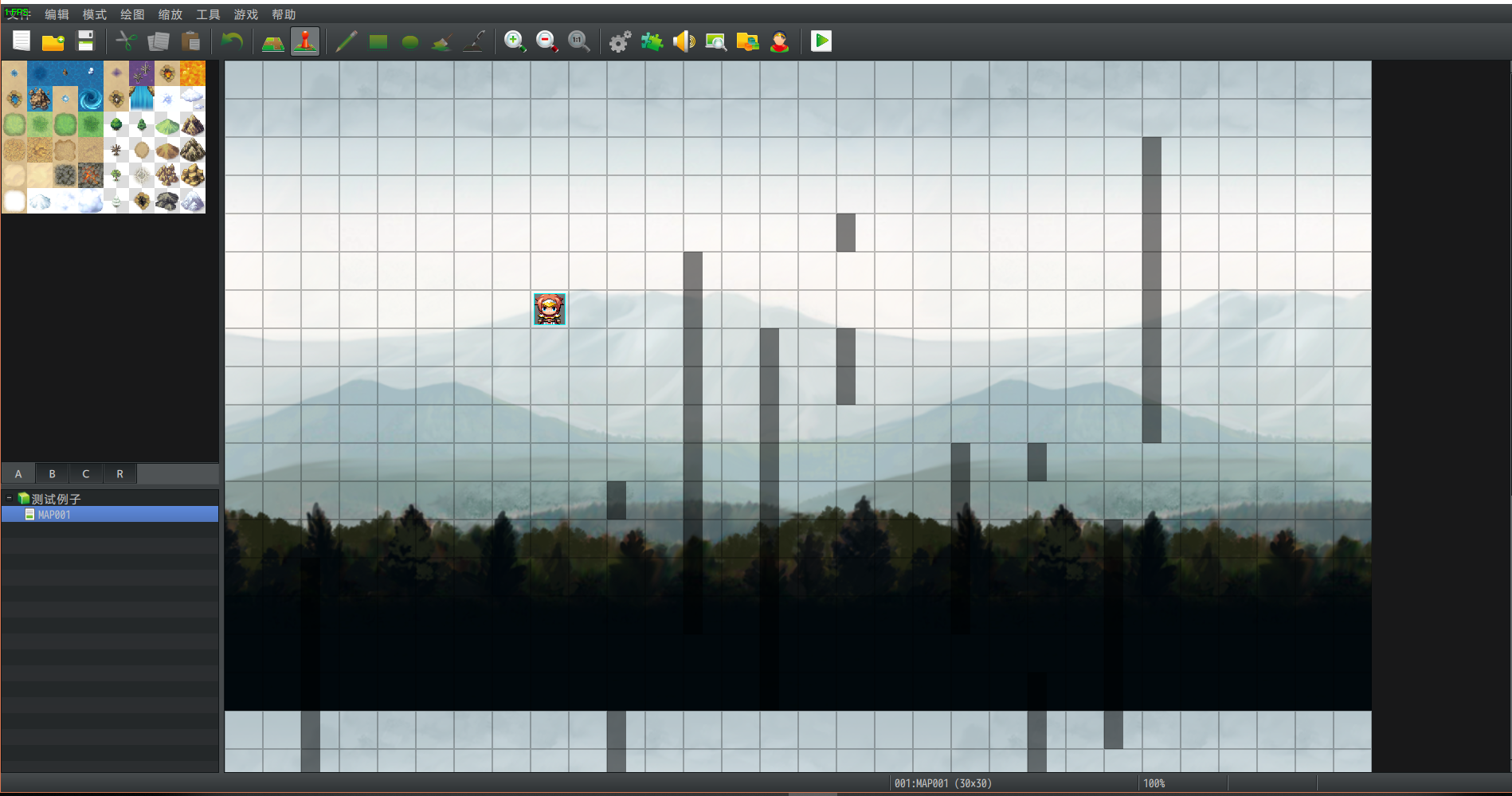Image resolution: width=1512 pixels, height=796 pixels.
Task: Open the sound test speaker icon
Action: click(x=684, y=41)
